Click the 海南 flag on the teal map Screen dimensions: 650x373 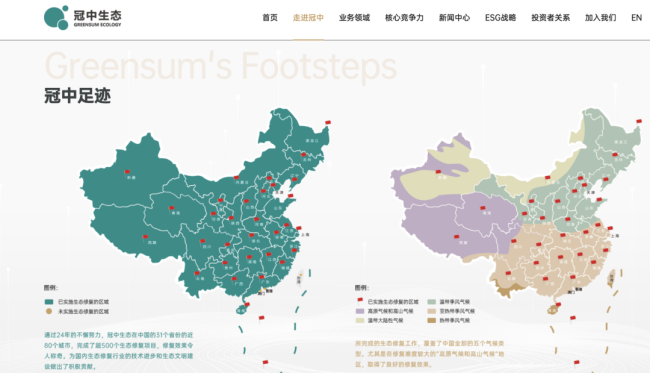pyautogui.click(x=247, y=305)
